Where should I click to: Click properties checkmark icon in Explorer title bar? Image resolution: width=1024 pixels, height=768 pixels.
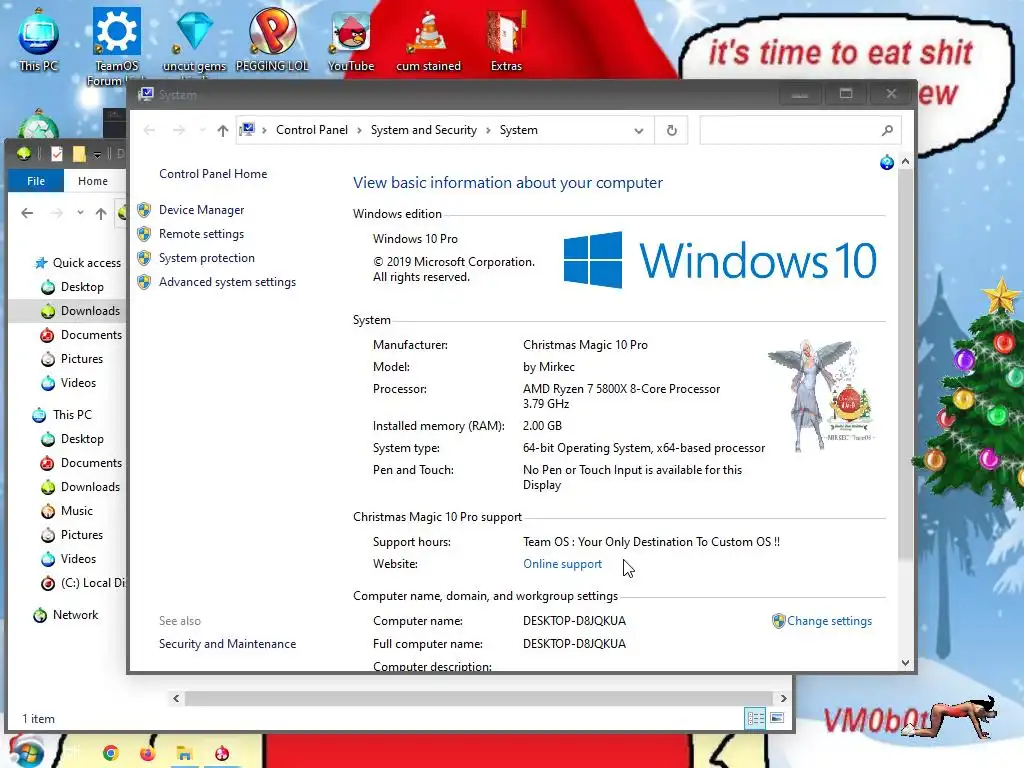pos(57,153)
